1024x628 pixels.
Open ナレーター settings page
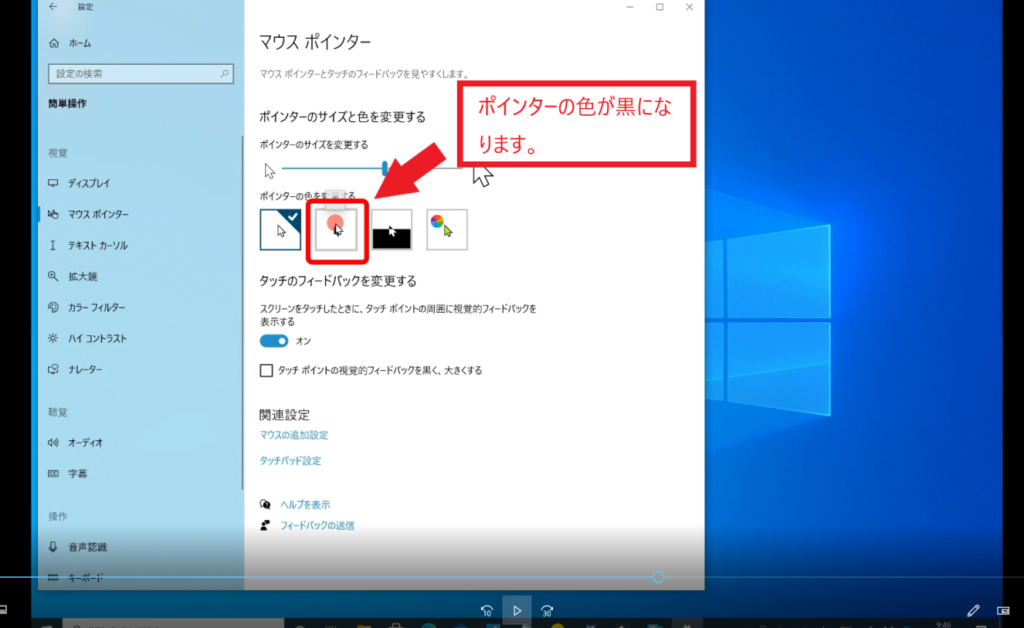[x=84, y=370]
